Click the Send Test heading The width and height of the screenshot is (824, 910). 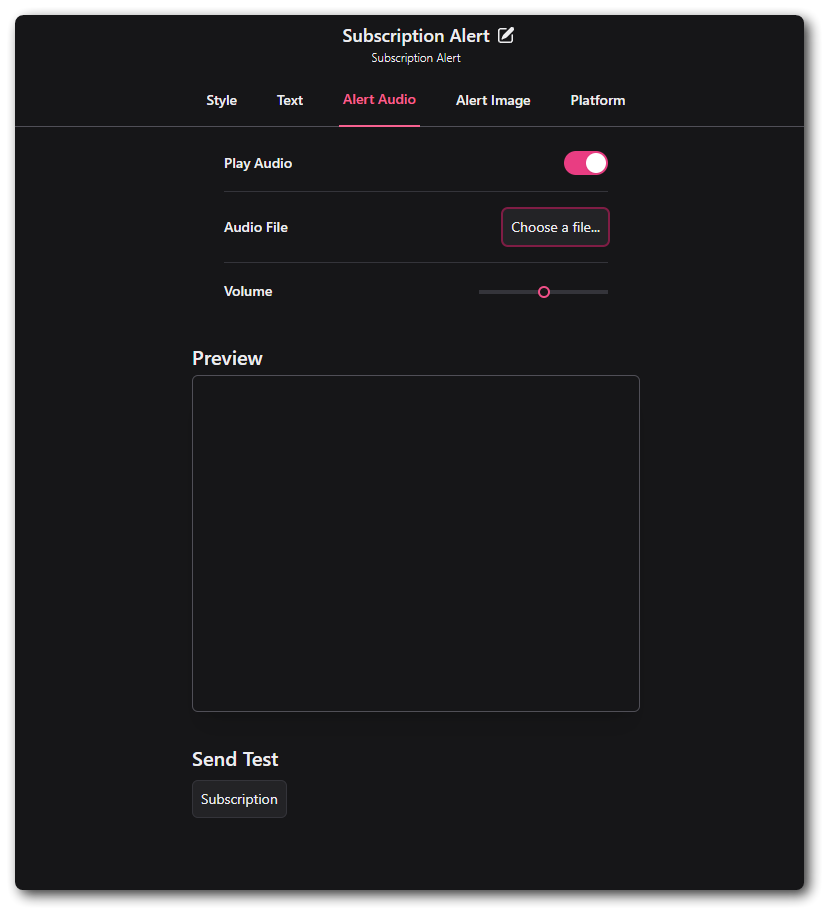tap(235, 759)
